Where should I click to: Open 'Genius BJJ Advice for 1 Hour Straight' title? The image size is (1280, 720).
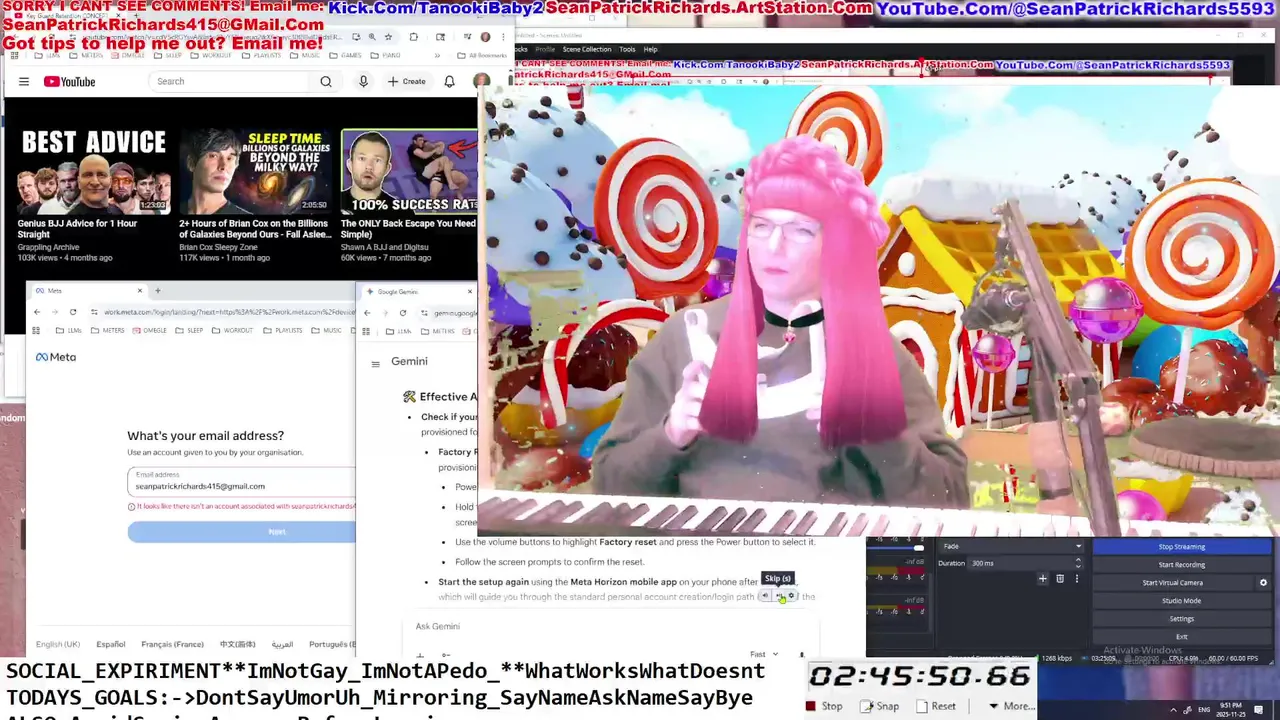click(77, 229)
